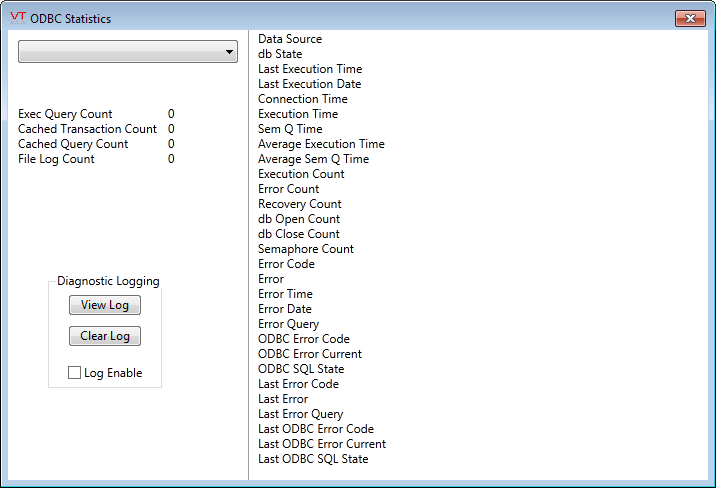Click the Data Source statistic row

coord(290,39)
